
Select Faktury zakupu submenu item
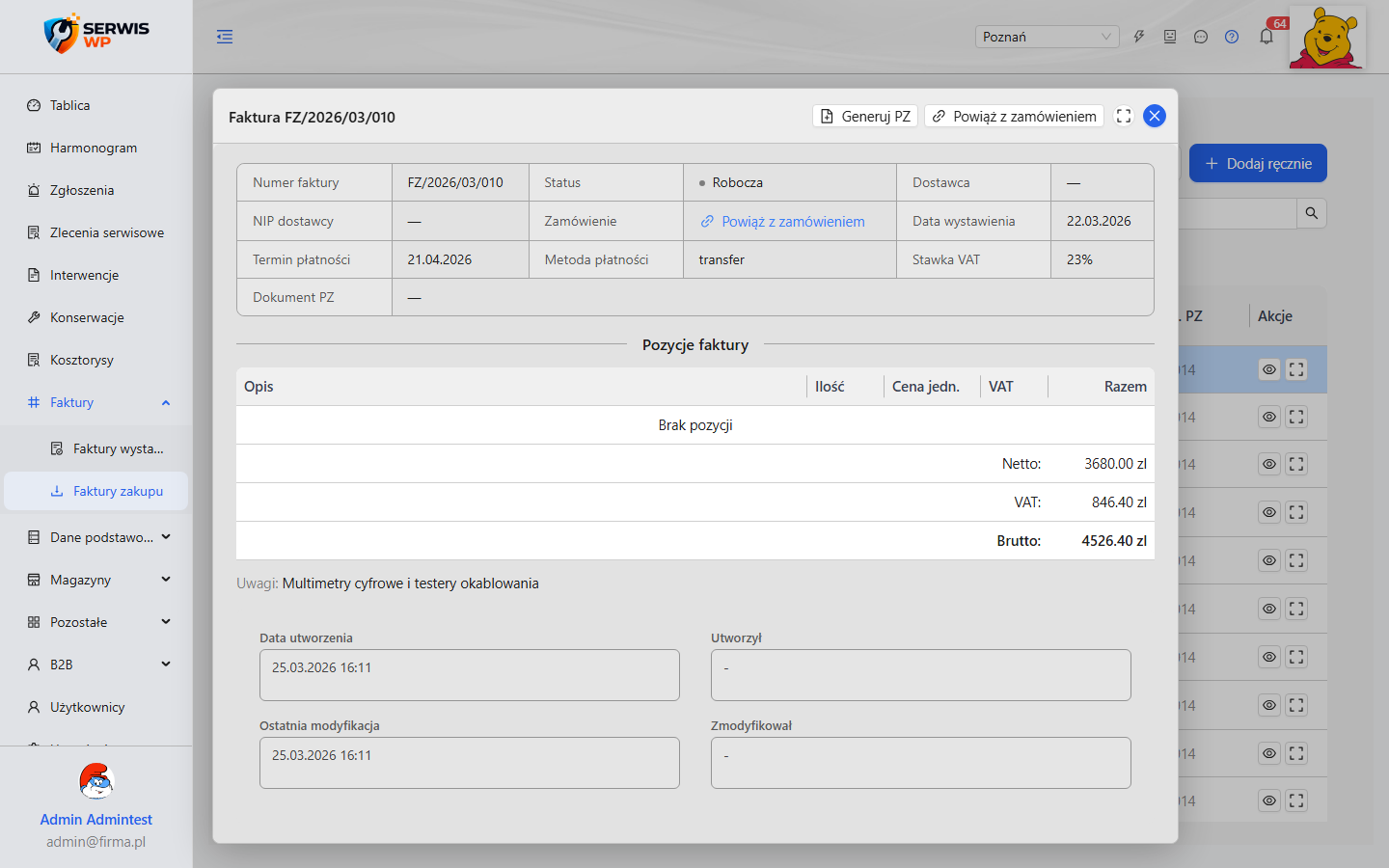(x=96, y=491)
